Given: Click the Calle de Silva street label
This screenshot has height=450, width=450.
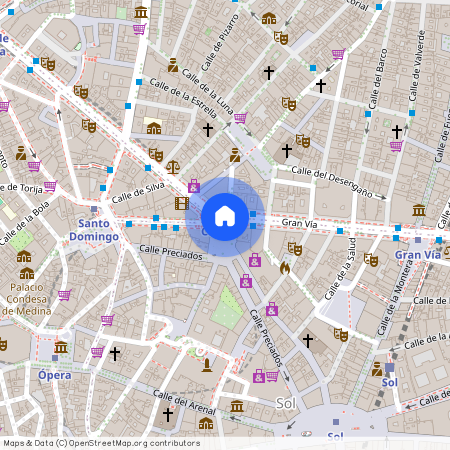Looking at the screenshot, I should pyautogui.click(x=138, y=193).
